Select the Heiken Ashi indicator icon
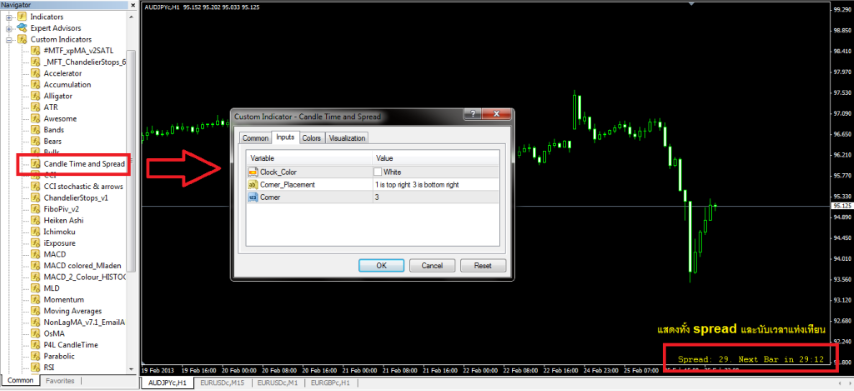This screenshot has height=391, width=854. [36, 221]
